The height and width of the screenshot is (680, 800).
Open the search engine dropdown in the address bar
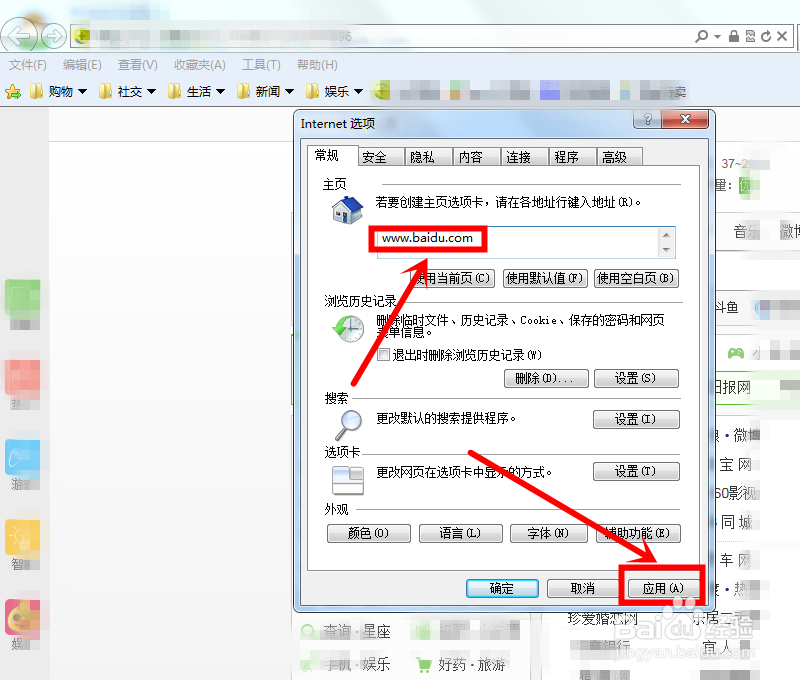(x=717, y=35)
